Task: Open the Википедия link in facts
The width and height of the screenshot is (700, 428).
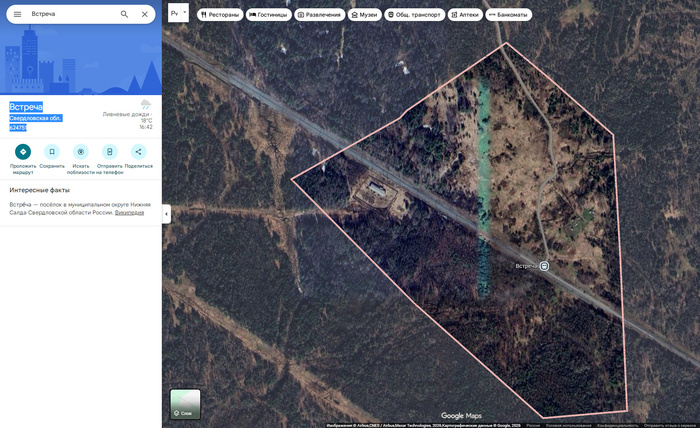Action: 129,213
